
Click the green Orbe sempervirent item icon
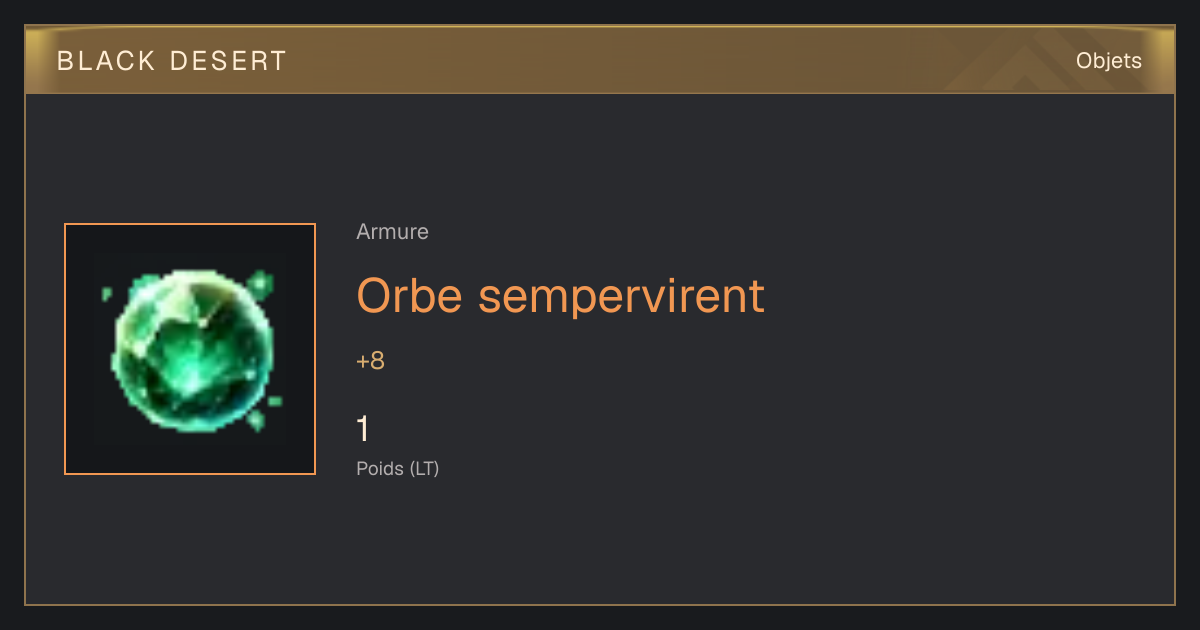(190, 349)
